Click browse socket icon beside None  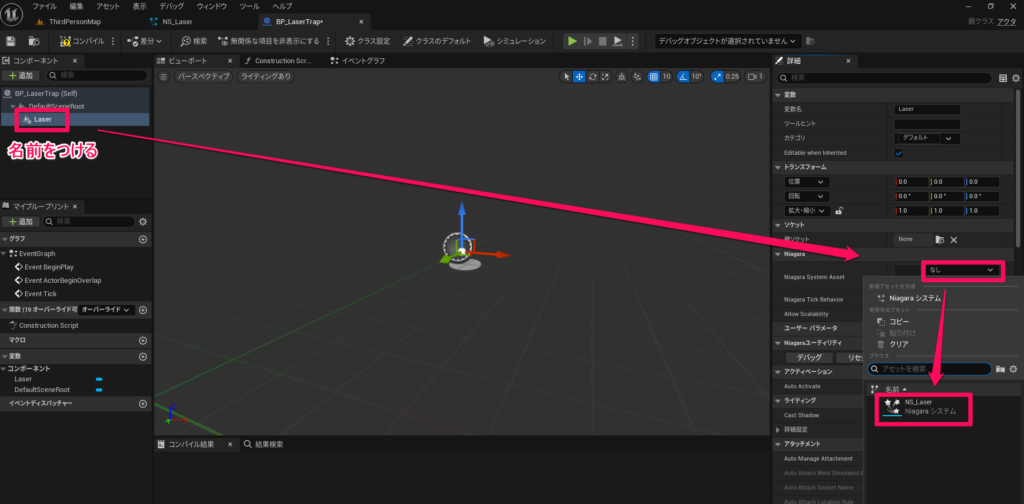point(940,240)
